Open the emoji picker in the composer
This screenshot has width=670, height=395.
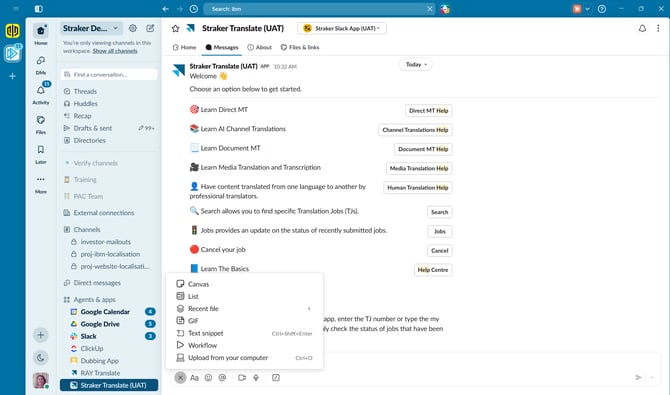point(209,377)
